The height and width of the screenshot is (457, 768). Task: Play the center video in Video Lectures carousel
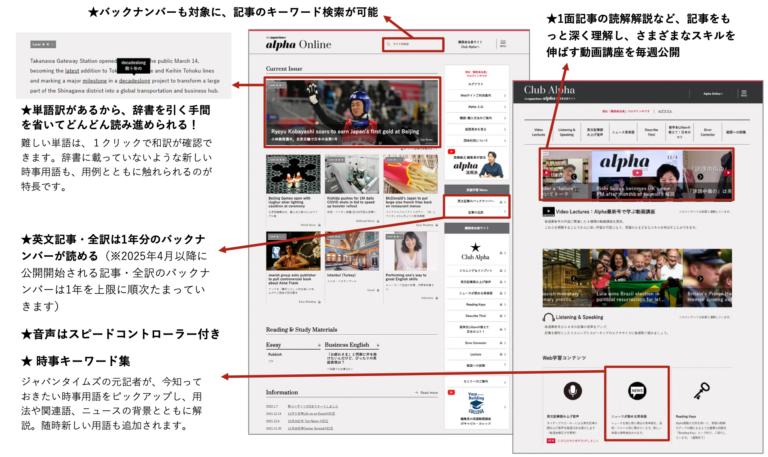coord(636,175)
